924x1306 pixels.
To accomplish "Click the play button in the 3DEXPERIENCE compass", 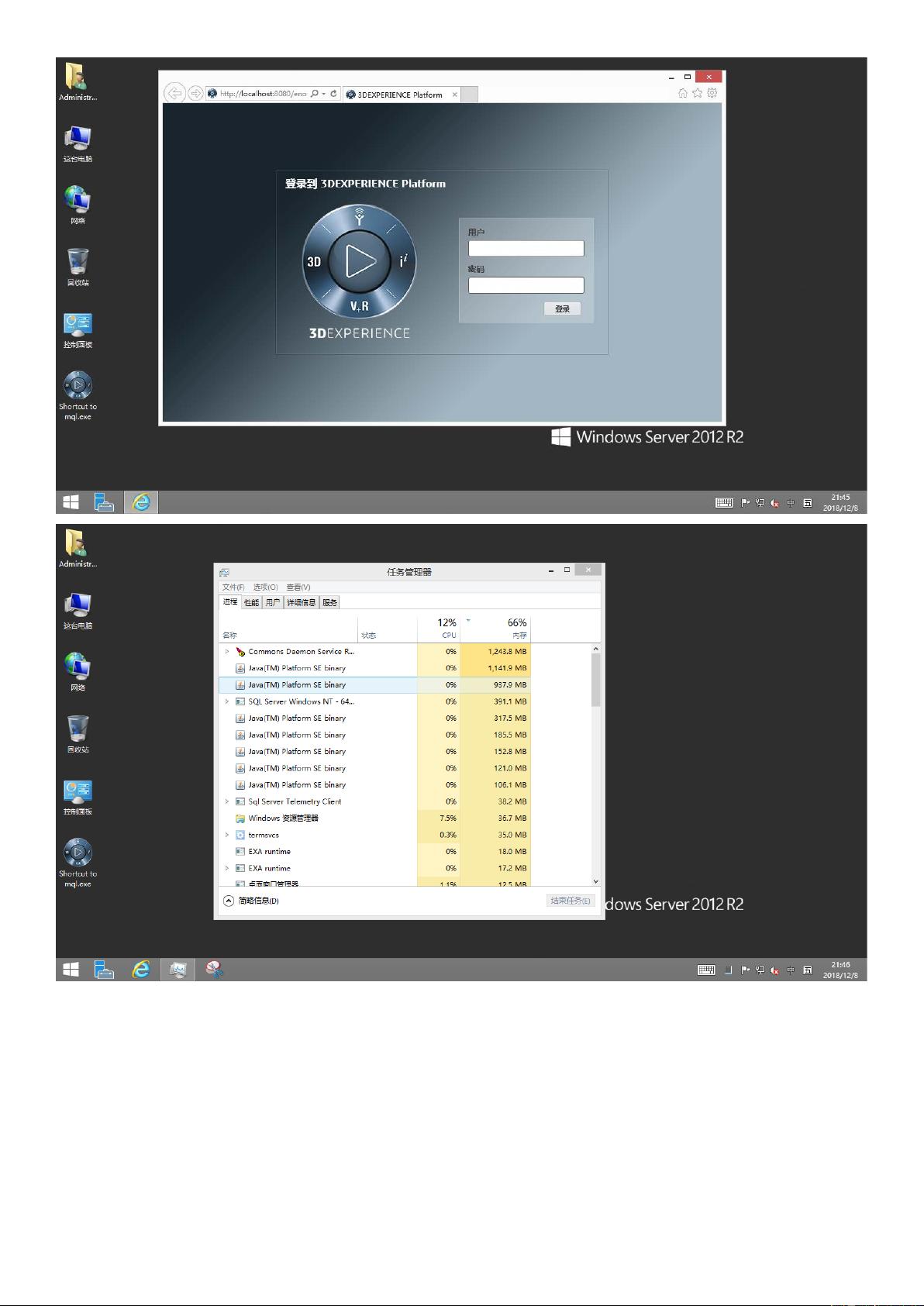I will pyautogui.click(x=359, y=260).
